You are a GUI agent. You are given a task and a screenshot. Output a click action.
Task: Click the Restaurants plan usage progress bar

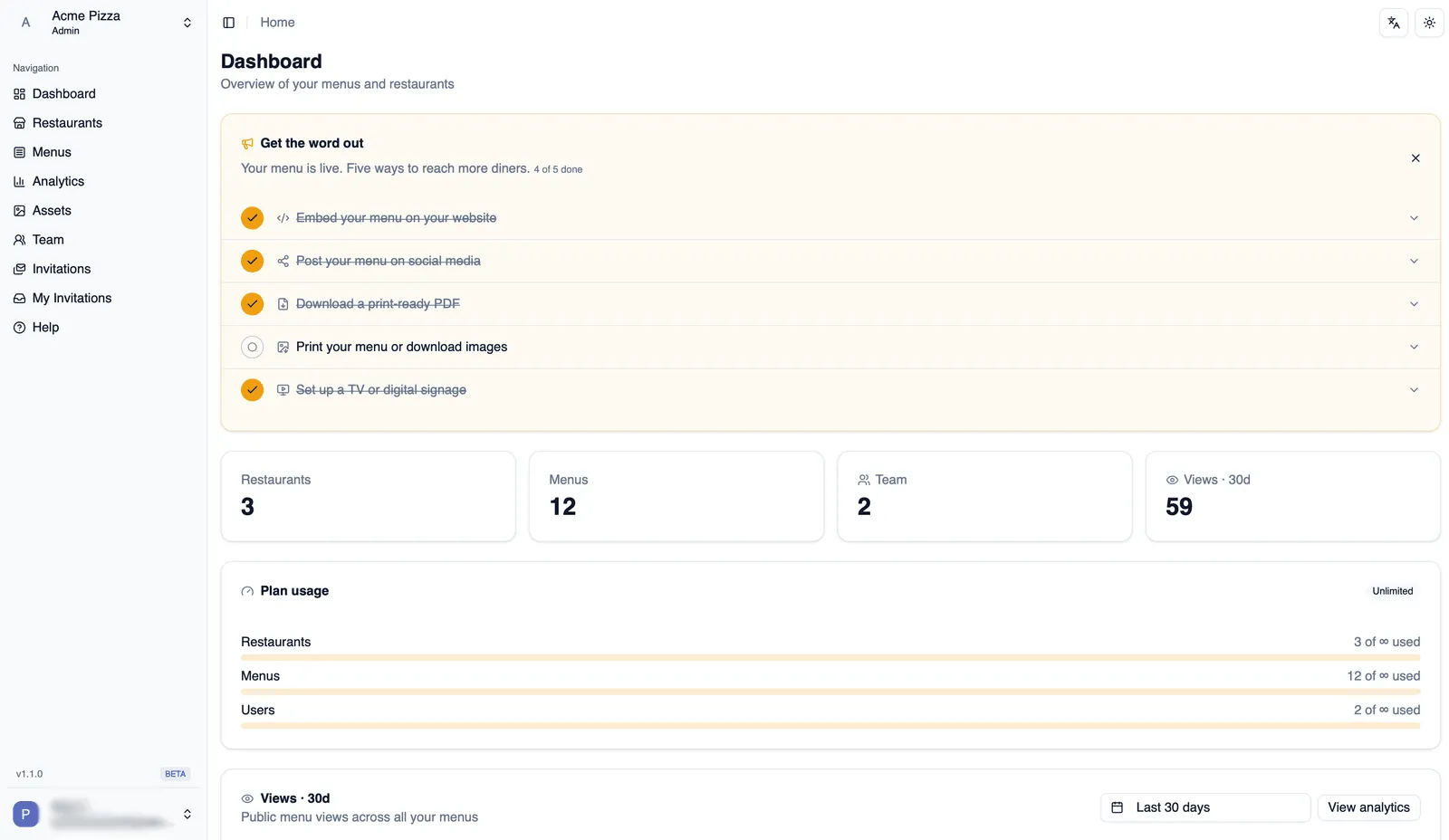tap(830, 658)
